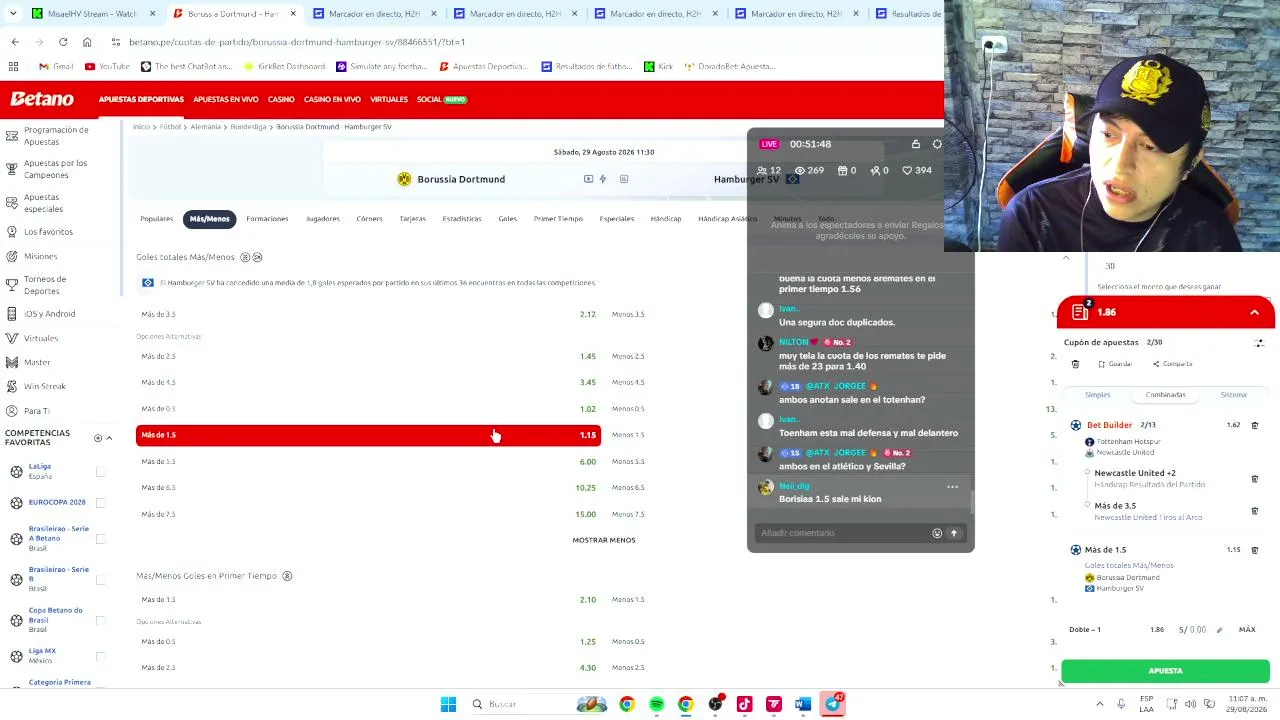Toggle EUROCOPA 2028 favorite checkbox
This screenshot has height=720, width=1280.
click(x=100, y=502)
